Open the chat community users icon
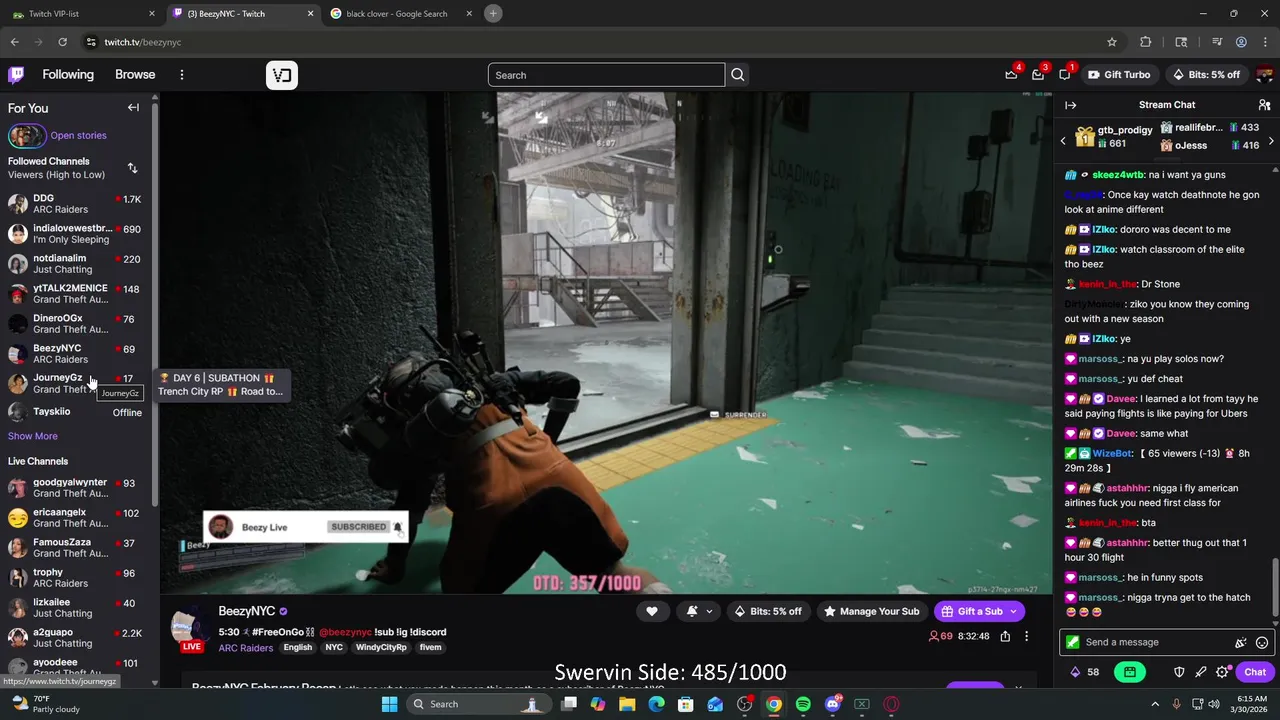This screenshot has height=720, width=1280. click(x=1264, y=105)
